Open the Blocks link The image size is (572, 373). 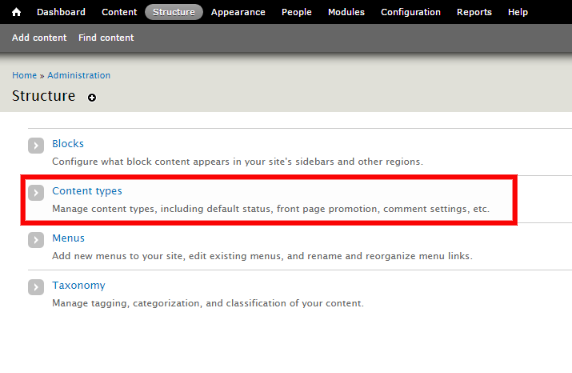[x=68, y=143]
